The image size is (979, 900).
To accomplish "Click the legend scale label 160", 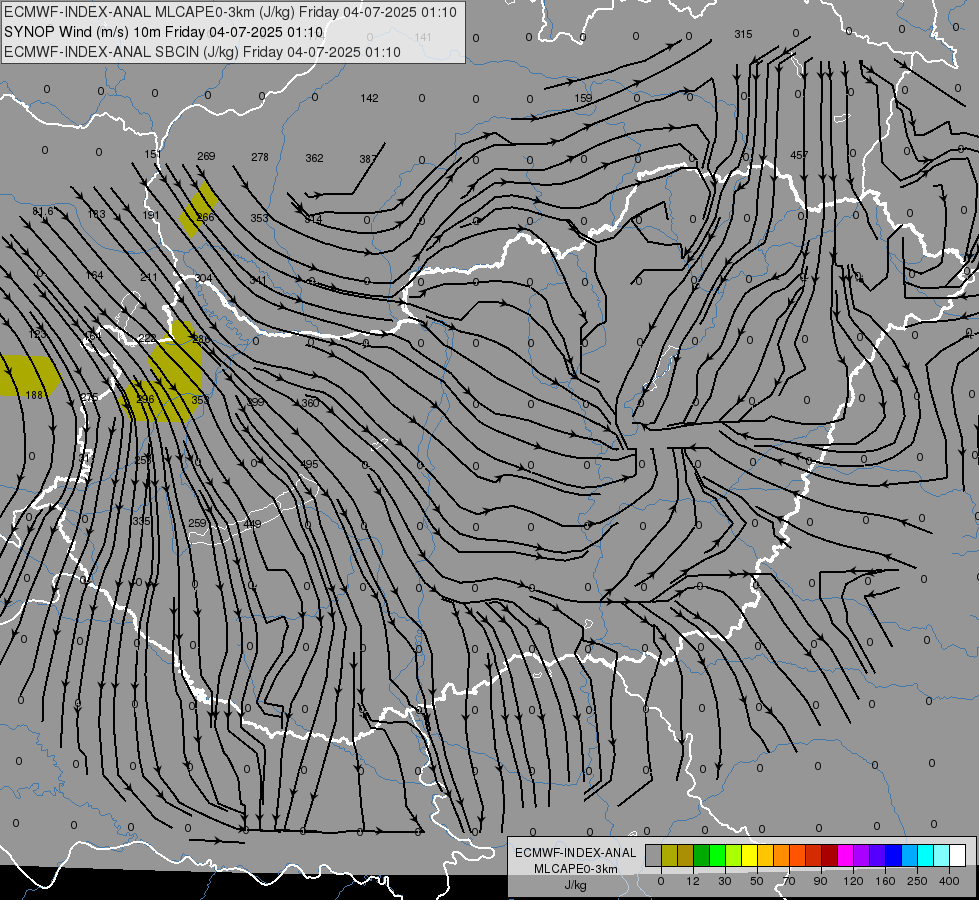I will [885, 881].
